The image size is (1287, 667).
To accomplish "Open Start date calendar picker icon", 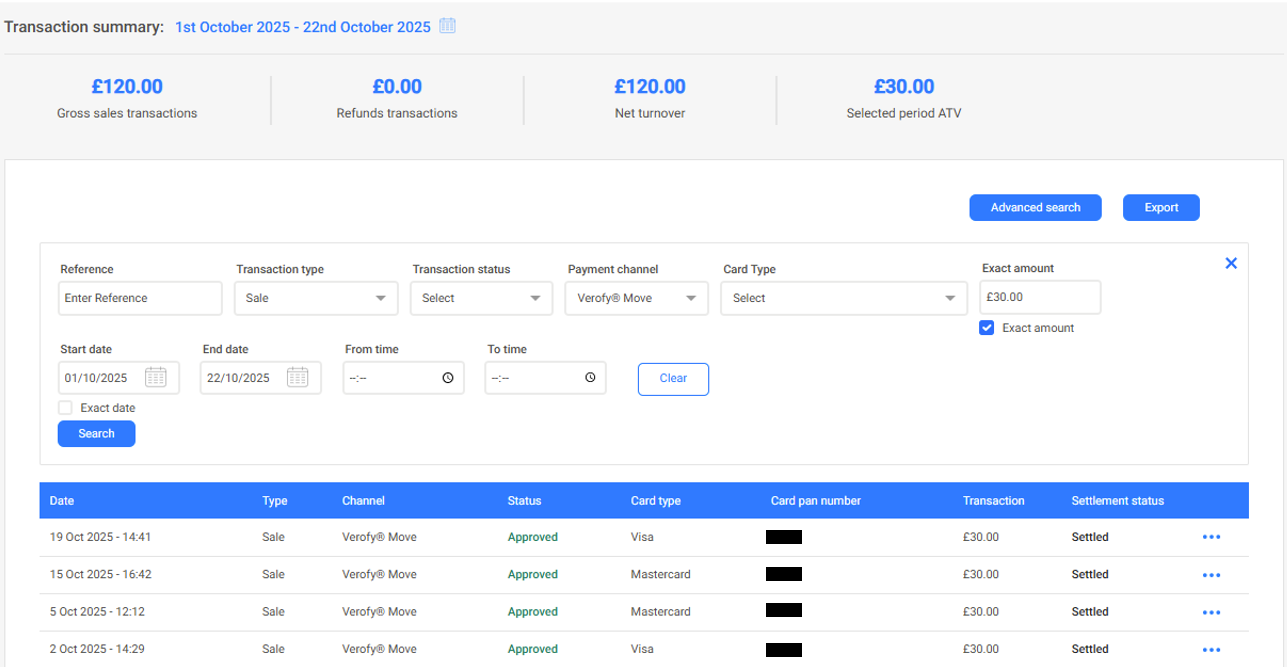I will pyautogui.click(x=155, y=378).
